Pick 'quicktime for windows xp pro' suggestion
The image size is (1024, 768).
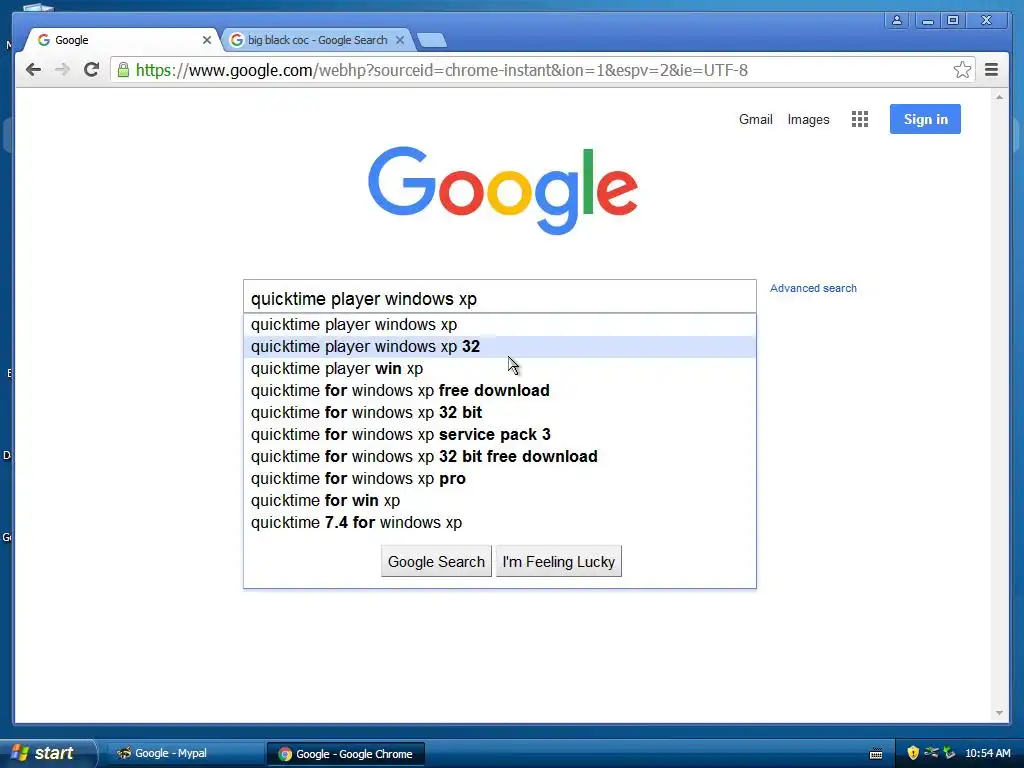tap(500, 479)
